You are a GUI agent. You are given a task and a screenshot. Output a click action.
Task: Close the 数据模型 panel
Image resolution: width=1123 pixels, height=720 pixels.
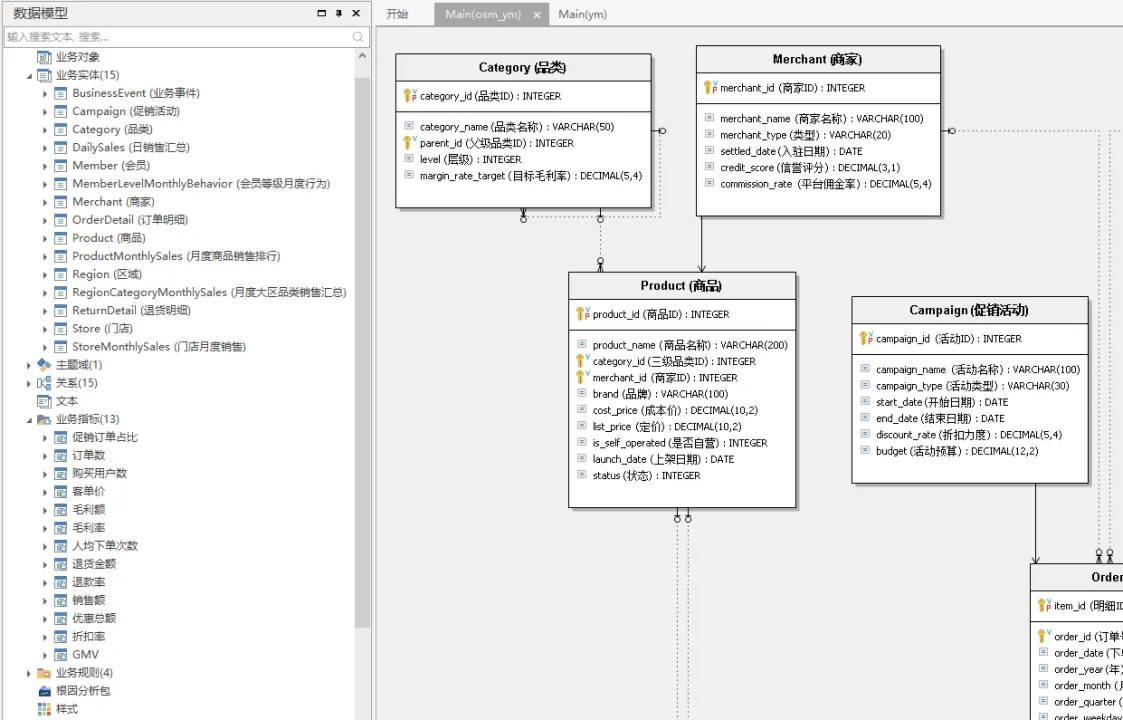(356, 14)
